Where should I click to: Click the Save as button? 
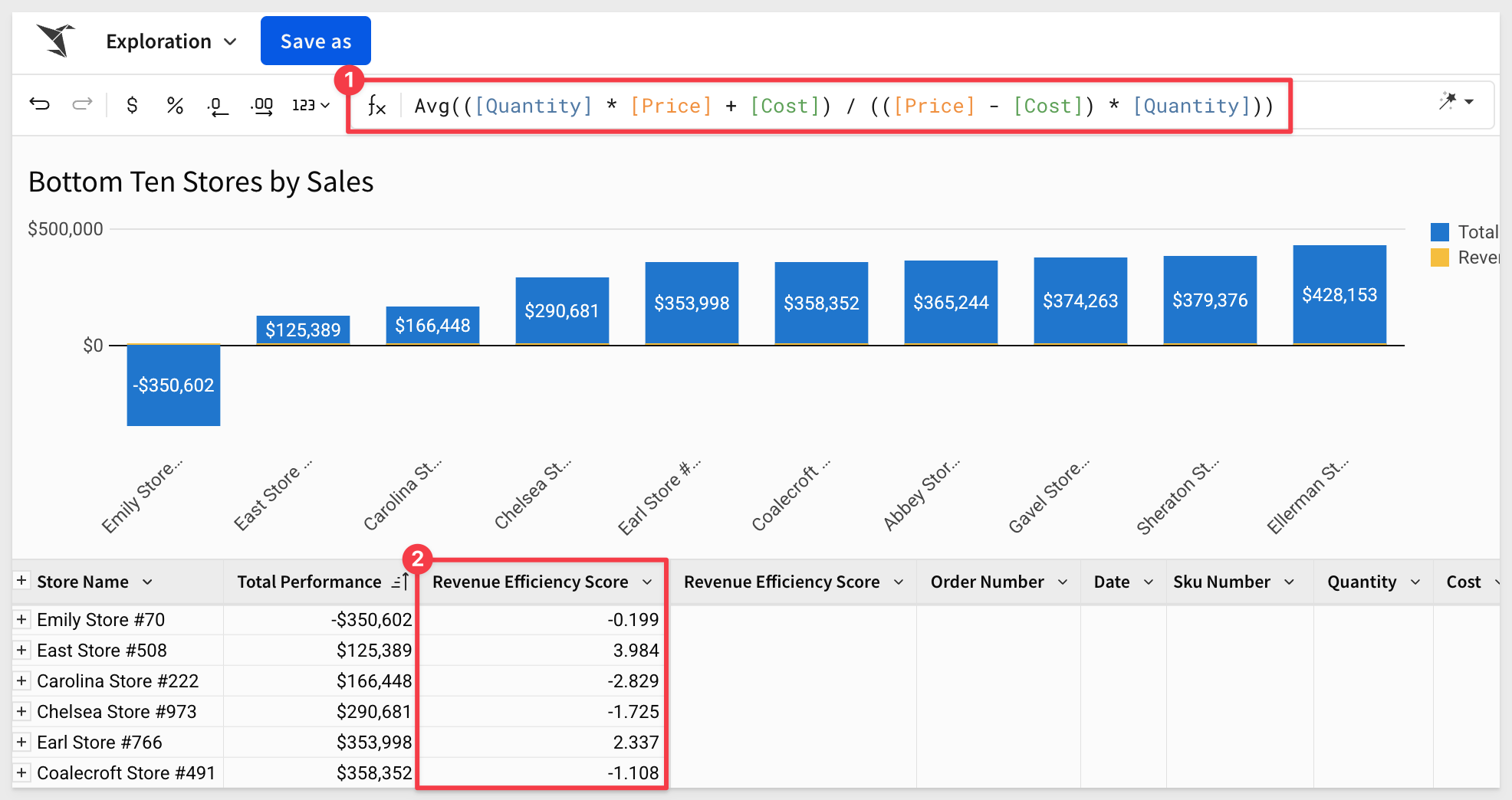(x=315, y=41)
